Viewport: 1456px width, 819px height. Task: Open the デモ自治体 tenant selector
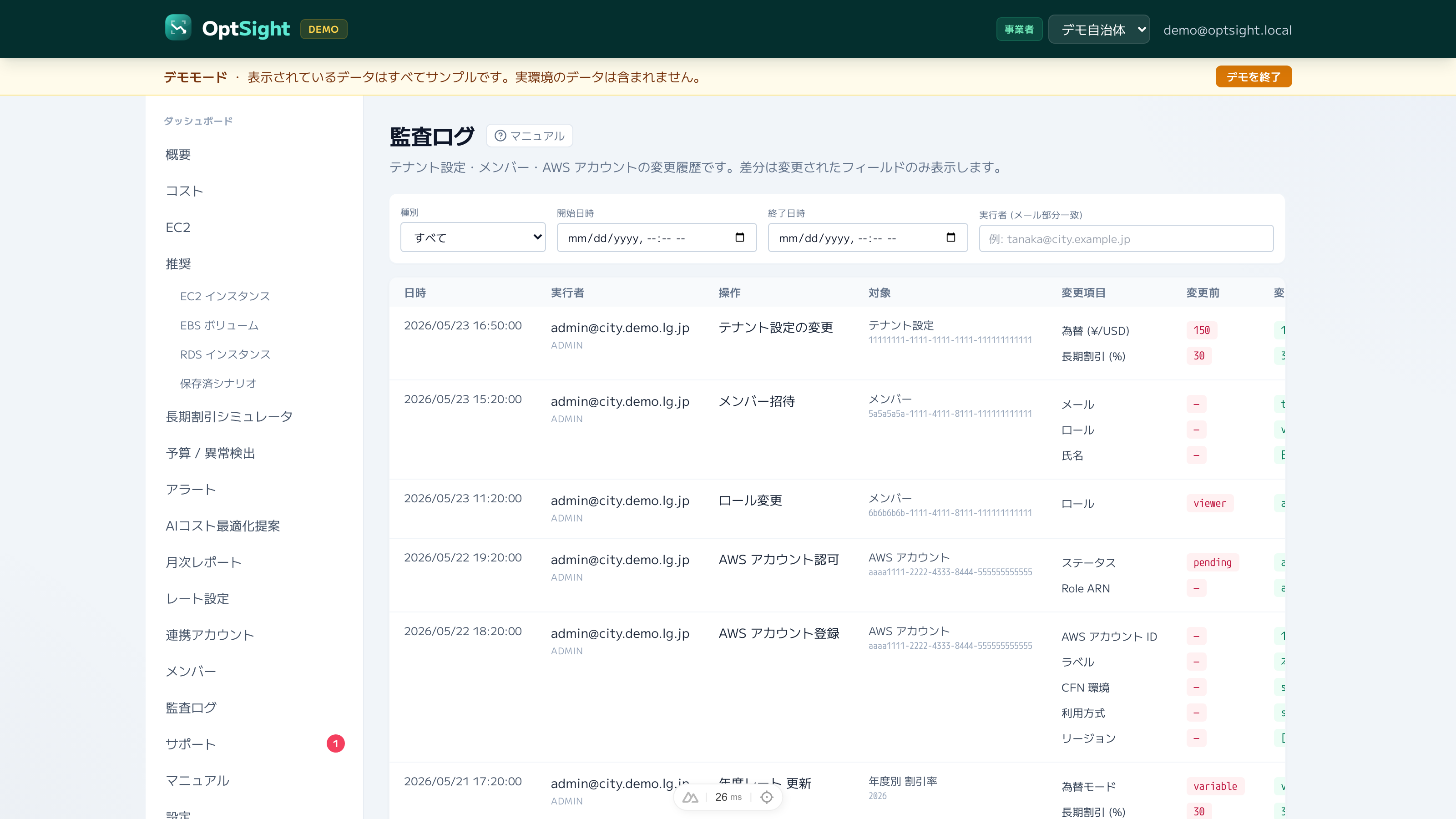tap(1099, 30)
